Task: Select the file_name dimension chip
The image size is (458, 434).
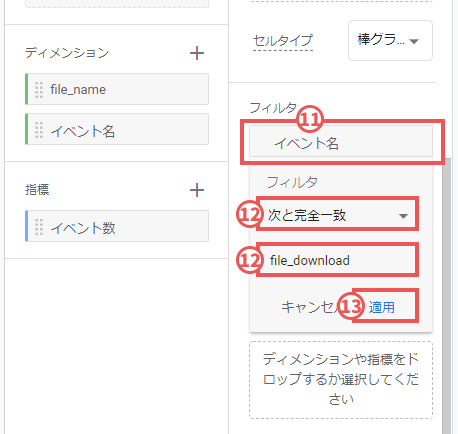Action: click(x=117, y=89)
